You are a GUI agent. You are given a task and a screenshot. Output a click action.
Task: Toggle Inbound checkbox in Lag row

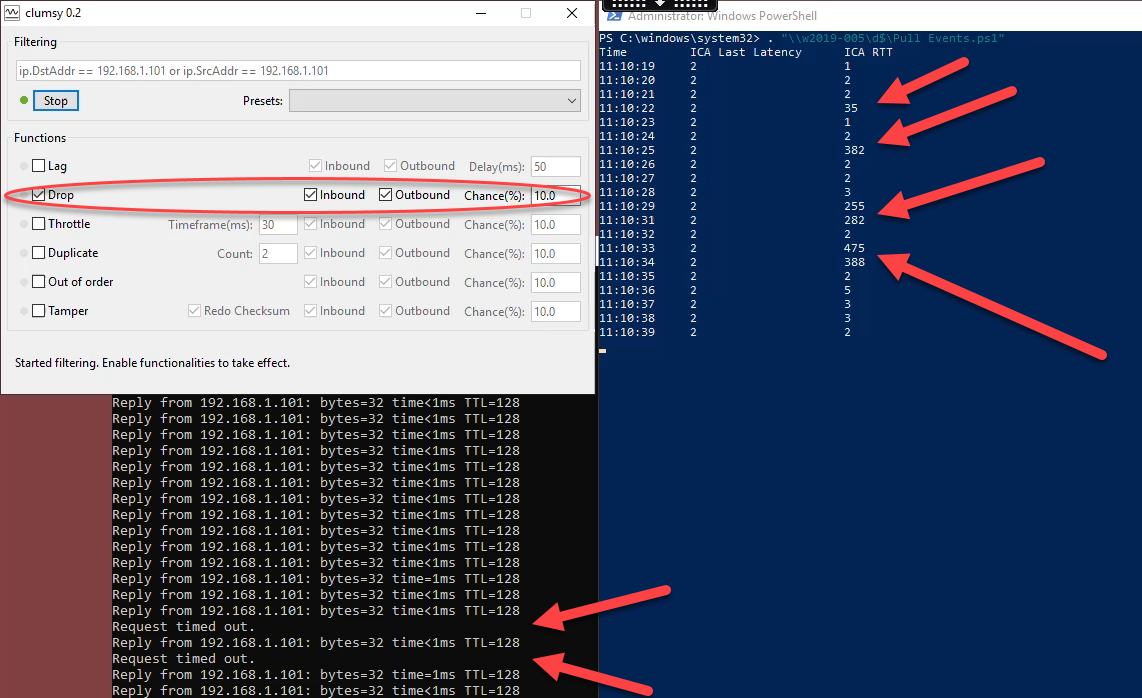click(315, 165)
